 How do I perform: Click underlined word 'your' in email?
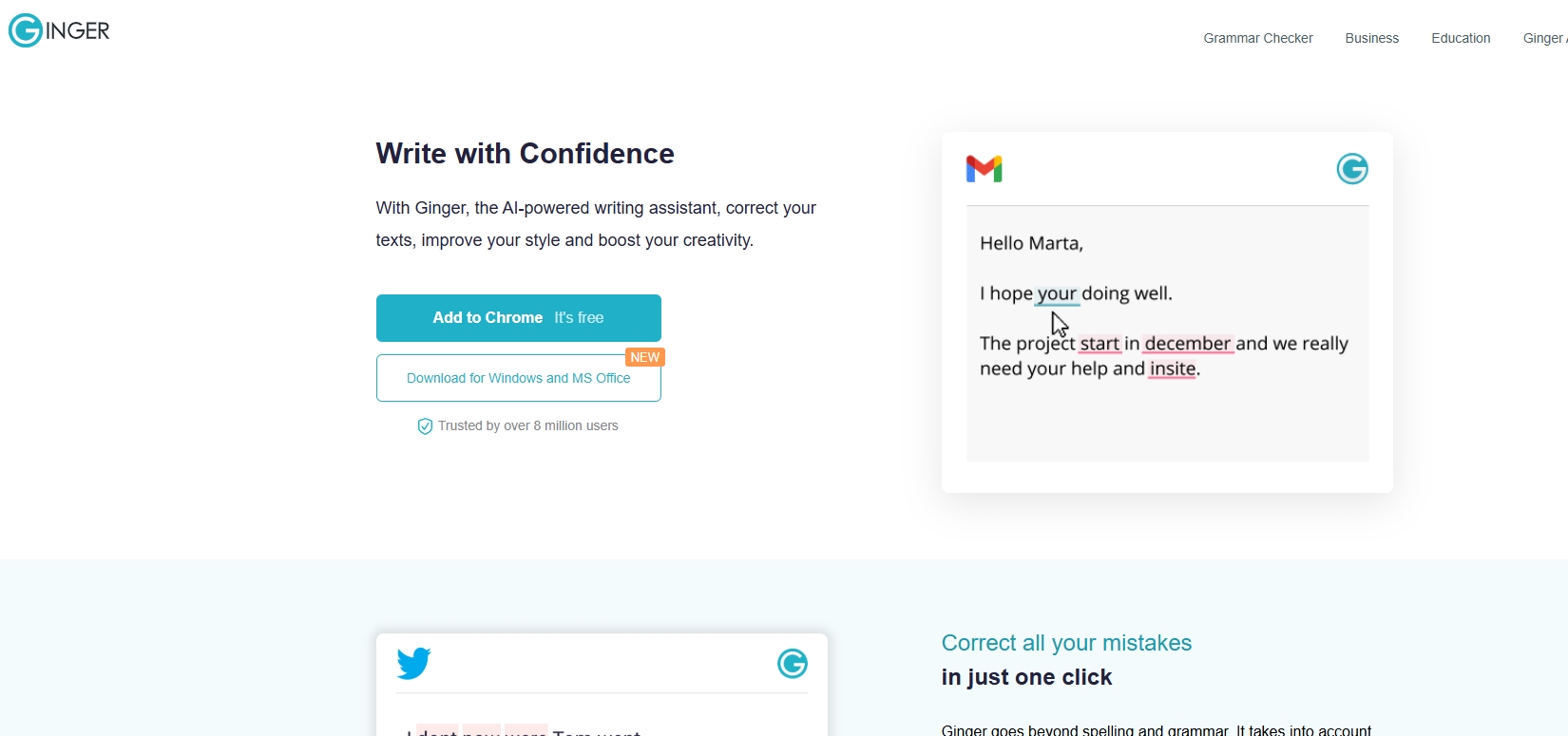point(1057,293)
